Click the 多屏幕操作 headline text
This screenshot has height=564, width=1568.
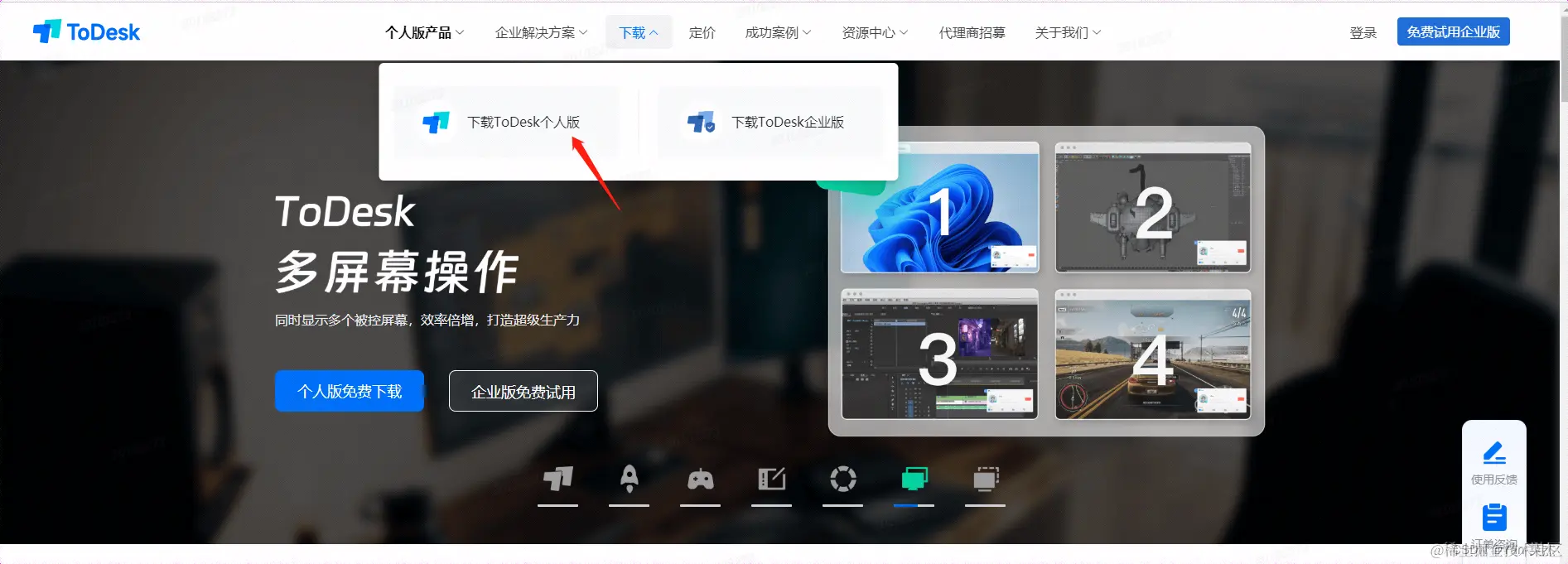click(397, 272)
